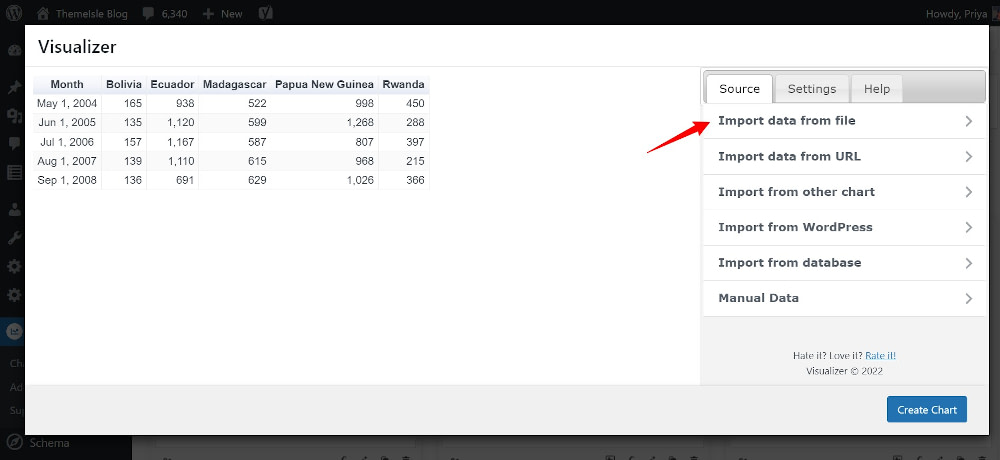This screenshot has height=460, width=1000.
Task: Follow the Rate it! link
Action: tap(881, 356)
